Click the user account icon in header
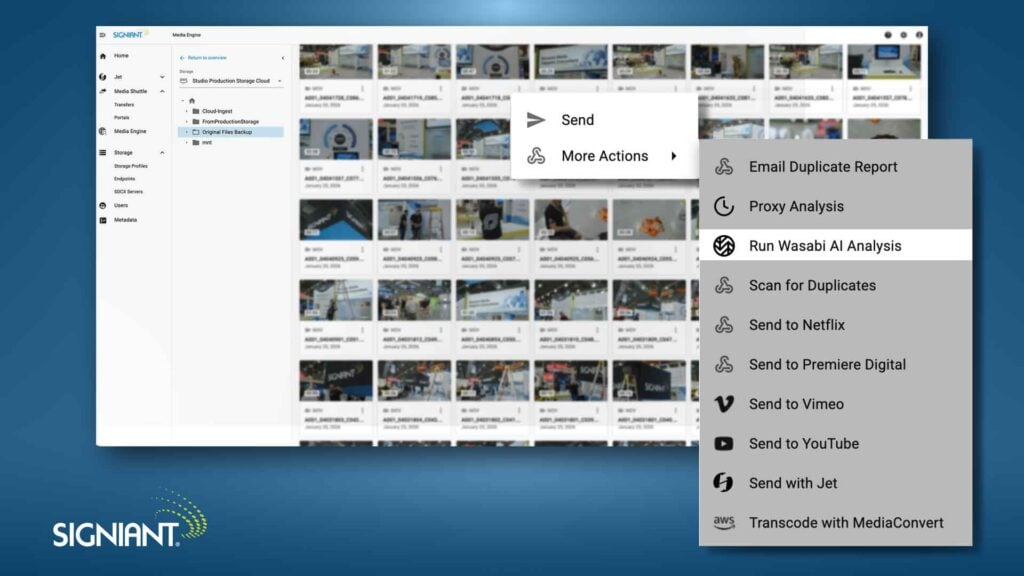The width and height of the screenshot is (1024, 576). (919, 35)
